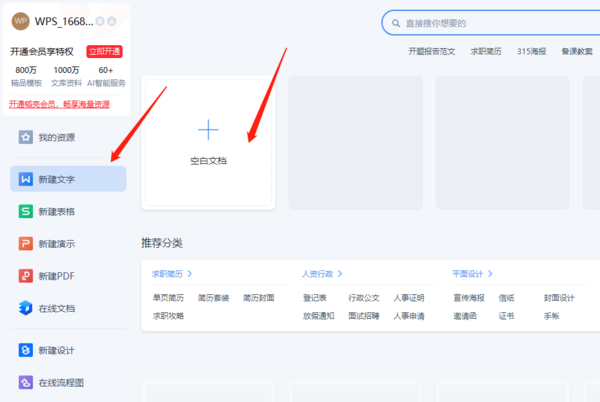Expand the 求职简历 category arrow
Image resolution: width=600 pixels, height=402 pixels.
(190, 273)
